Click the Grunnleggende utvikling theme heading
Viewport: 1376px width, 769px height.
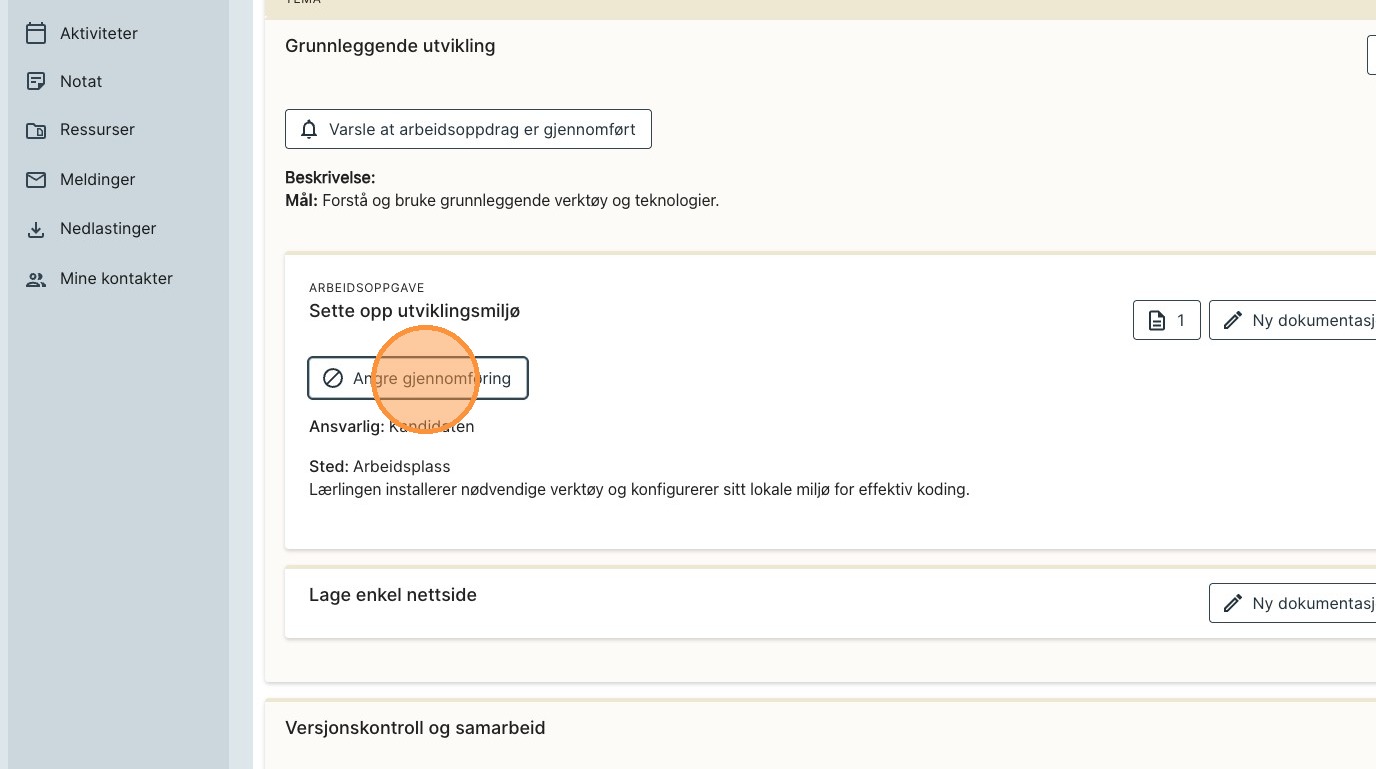pos(390,46)
